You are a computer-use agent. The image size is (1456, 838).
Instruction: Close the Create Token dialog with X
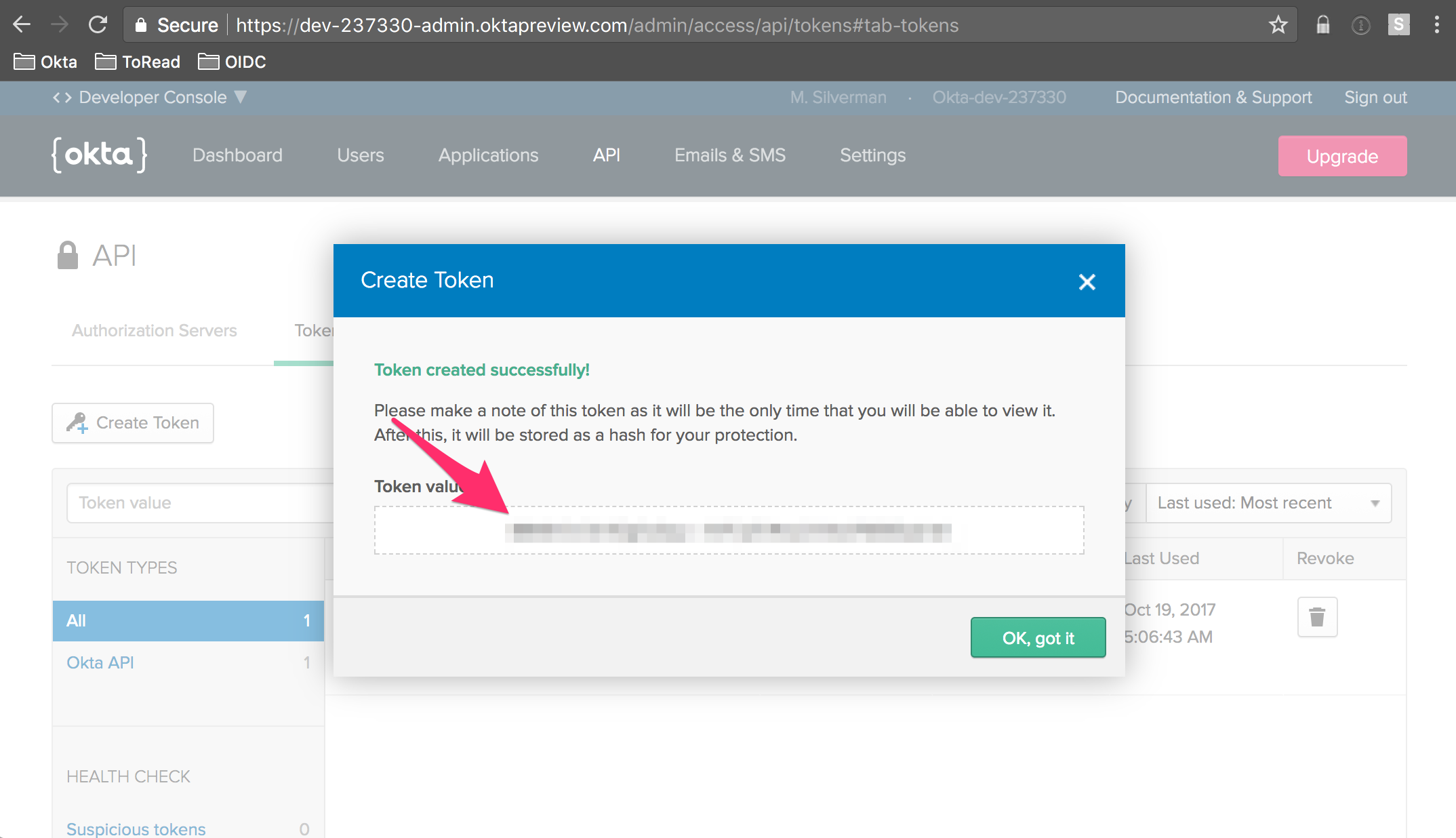point(1087,282)
